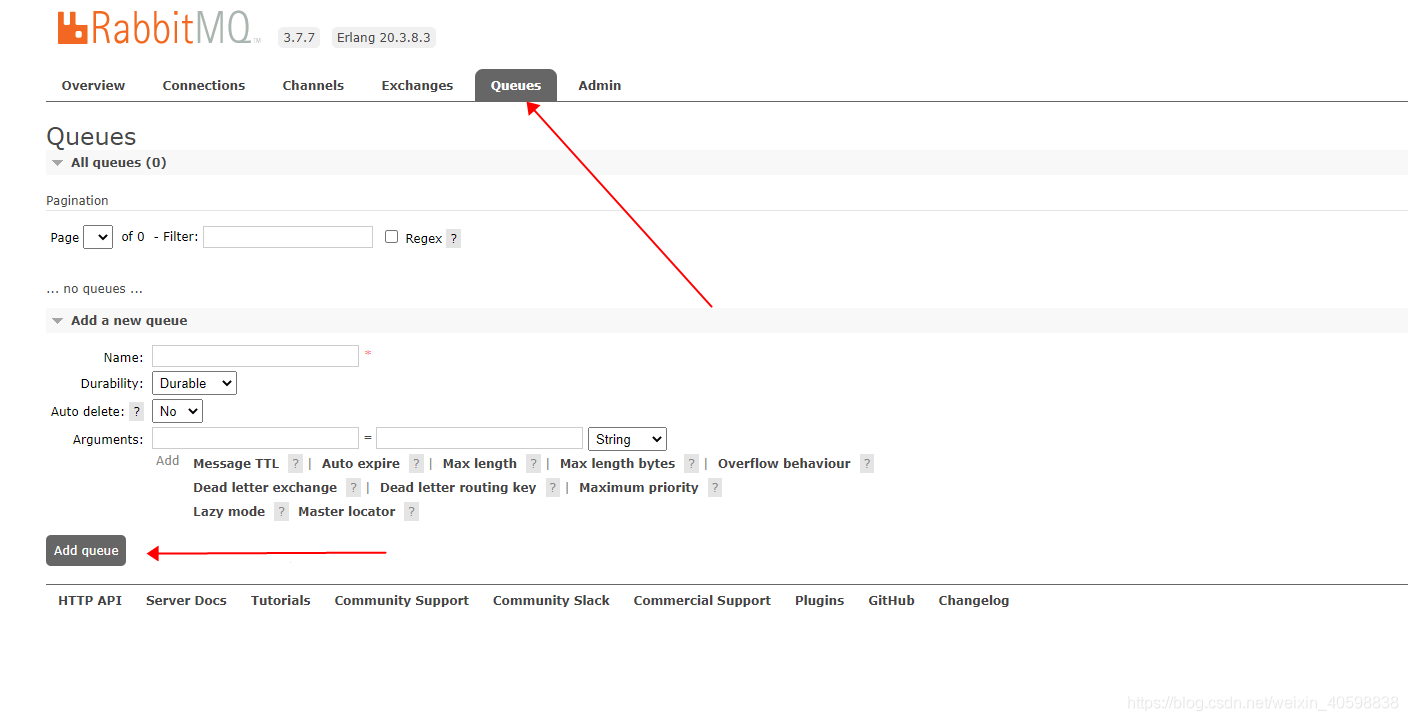Open the Community Support link
1408x721 pixels.
click(402, 600)
